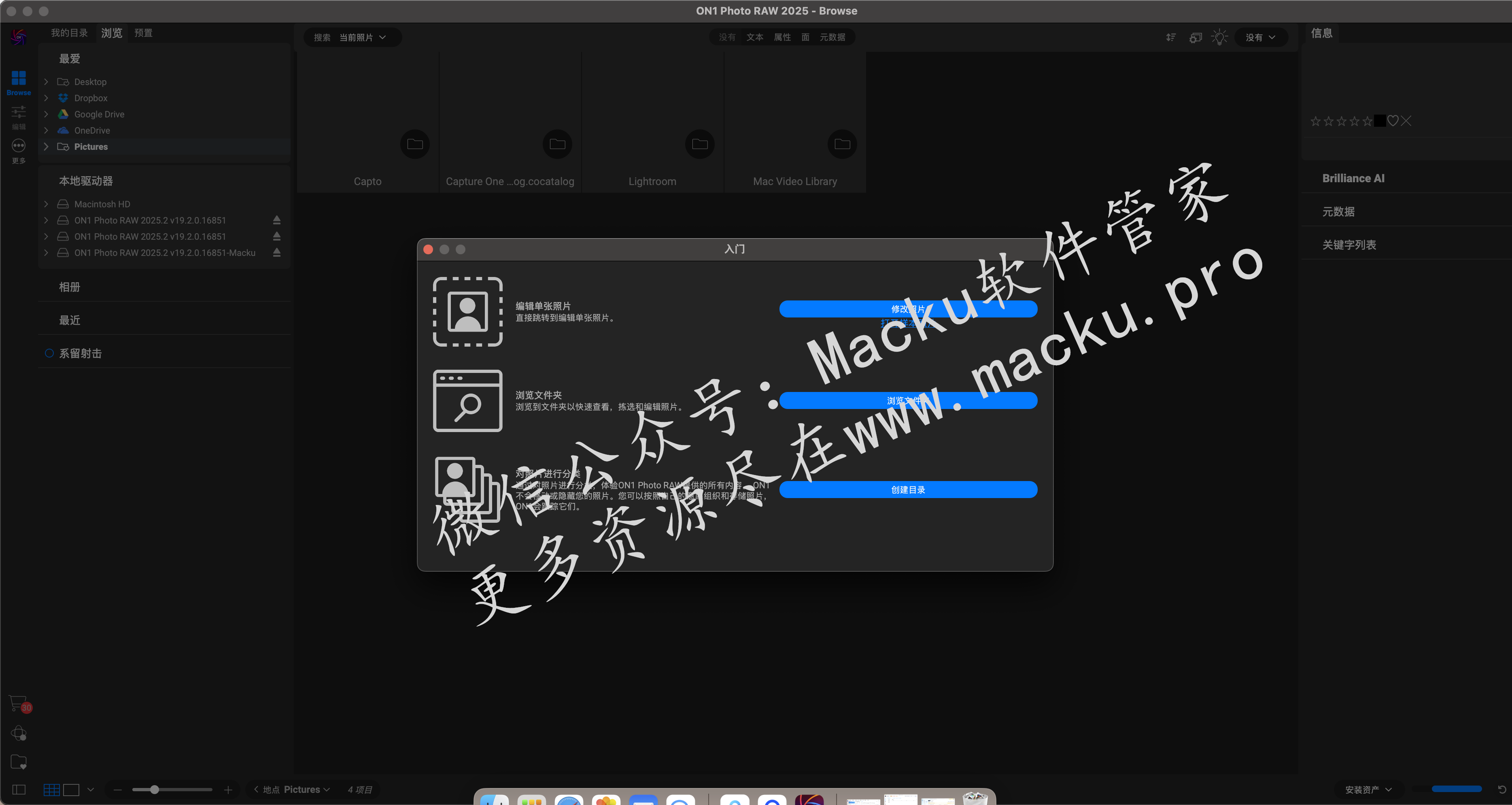Toggle the X reject flag

click(1406, 121)
